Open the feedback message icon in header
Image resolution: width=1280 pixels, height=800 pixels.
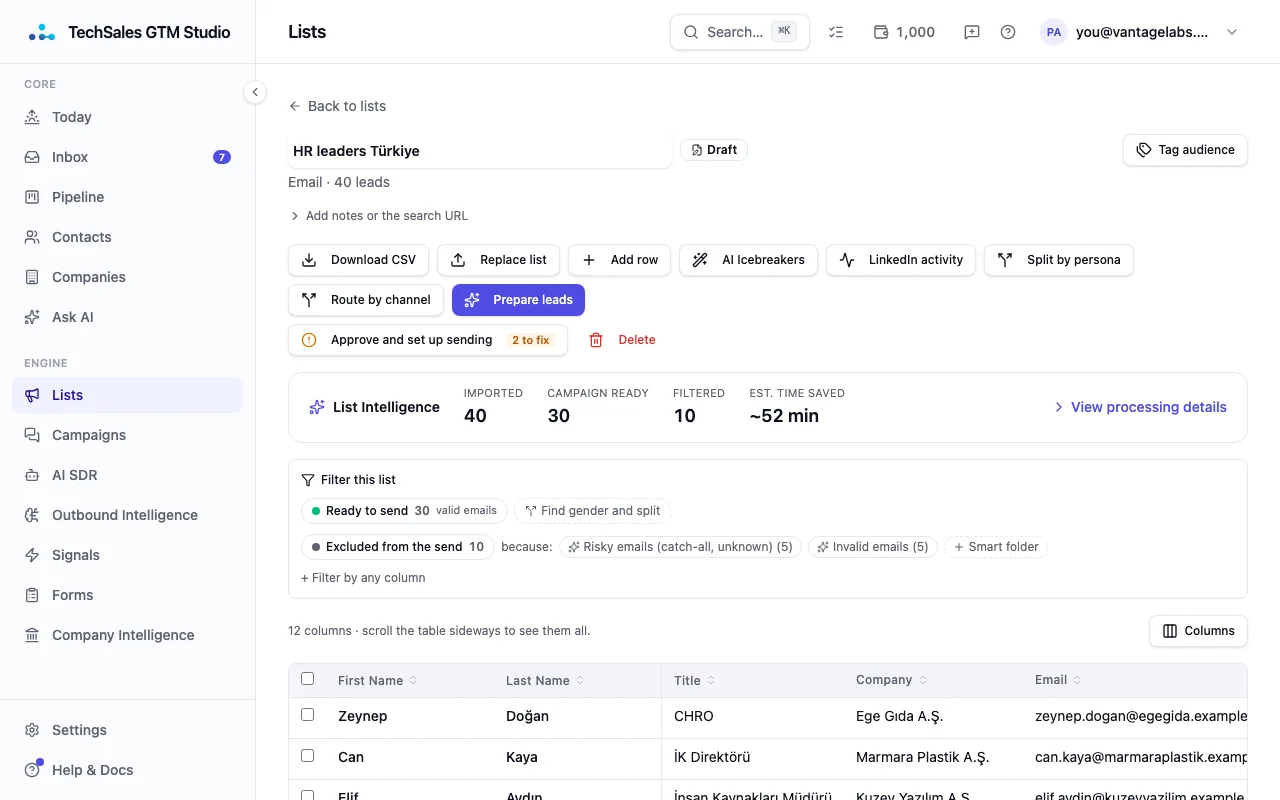(x=972, y=32)
